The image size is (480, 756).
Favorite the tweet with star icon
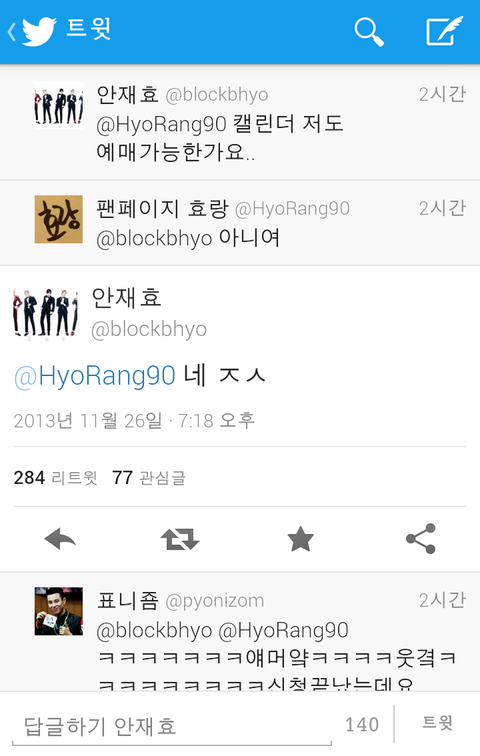[x=300, y=539]
